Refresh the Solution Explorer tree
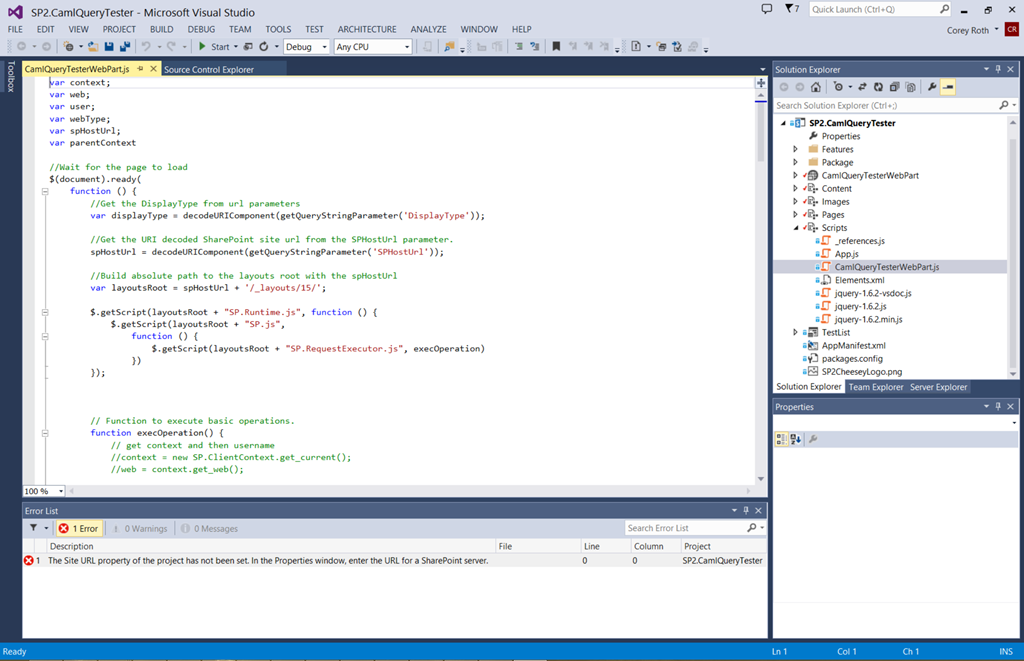The image size is (1024, 661). [x=878, y=87]
